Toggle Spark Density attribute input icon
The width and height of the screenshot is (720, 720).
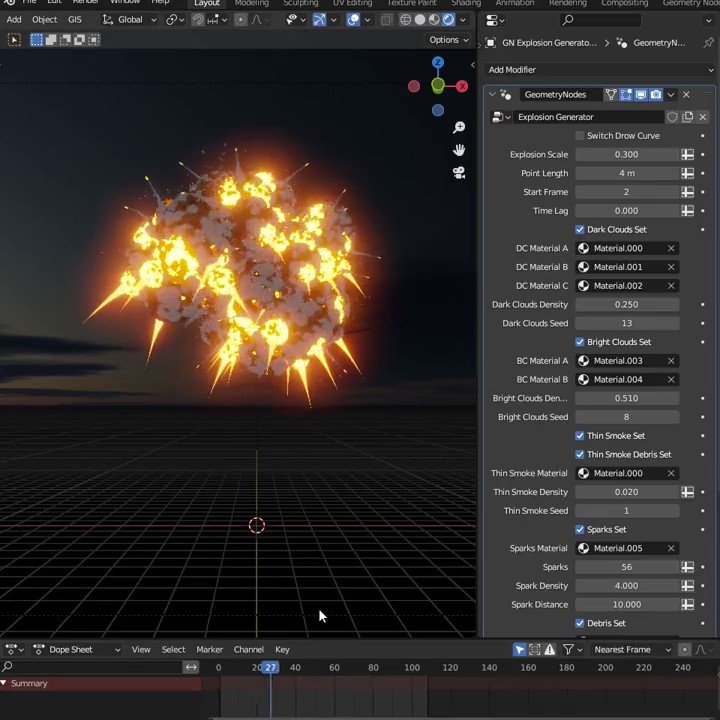click(687, 586)
